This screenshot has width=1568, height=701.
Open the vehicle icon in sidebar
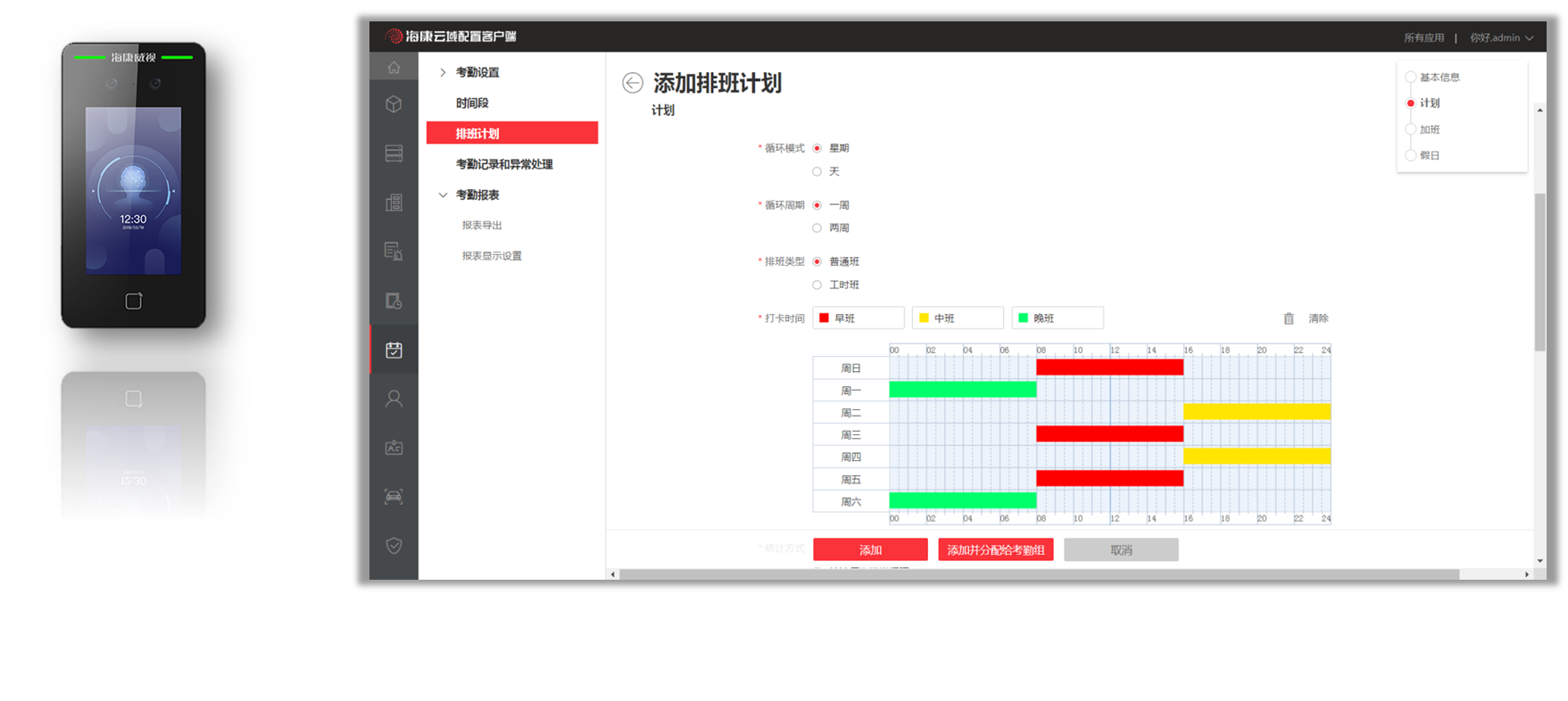pos(394,497)
